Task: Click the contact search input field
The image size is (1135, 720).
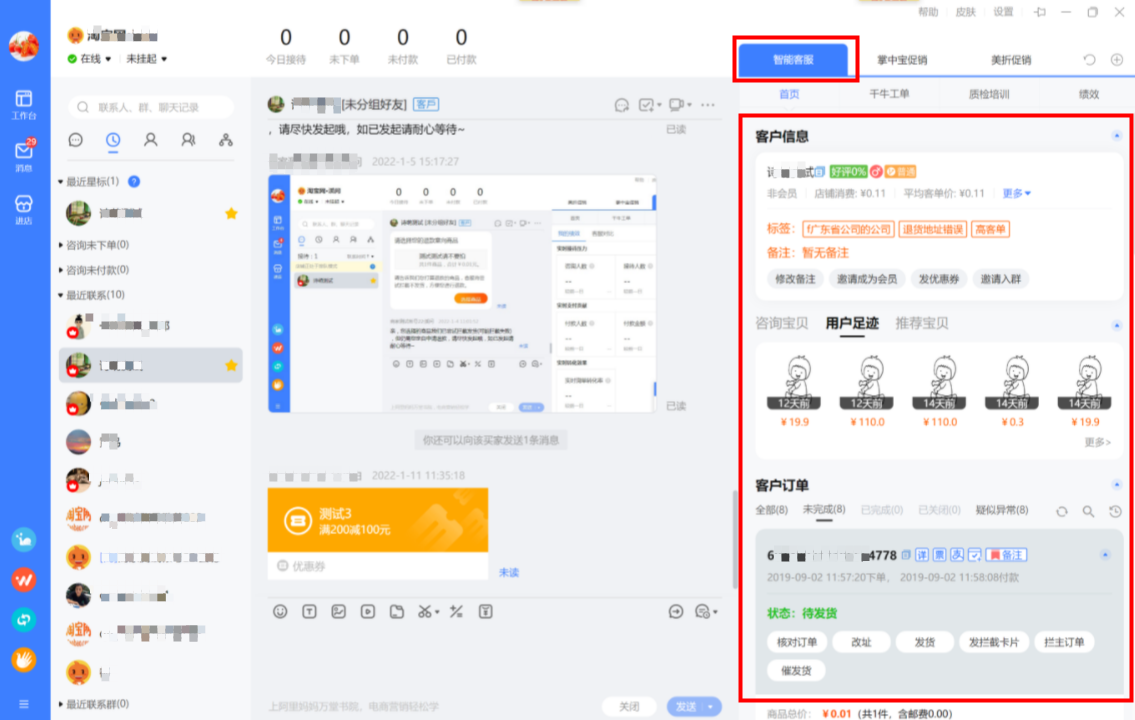Action: (150, 107)
